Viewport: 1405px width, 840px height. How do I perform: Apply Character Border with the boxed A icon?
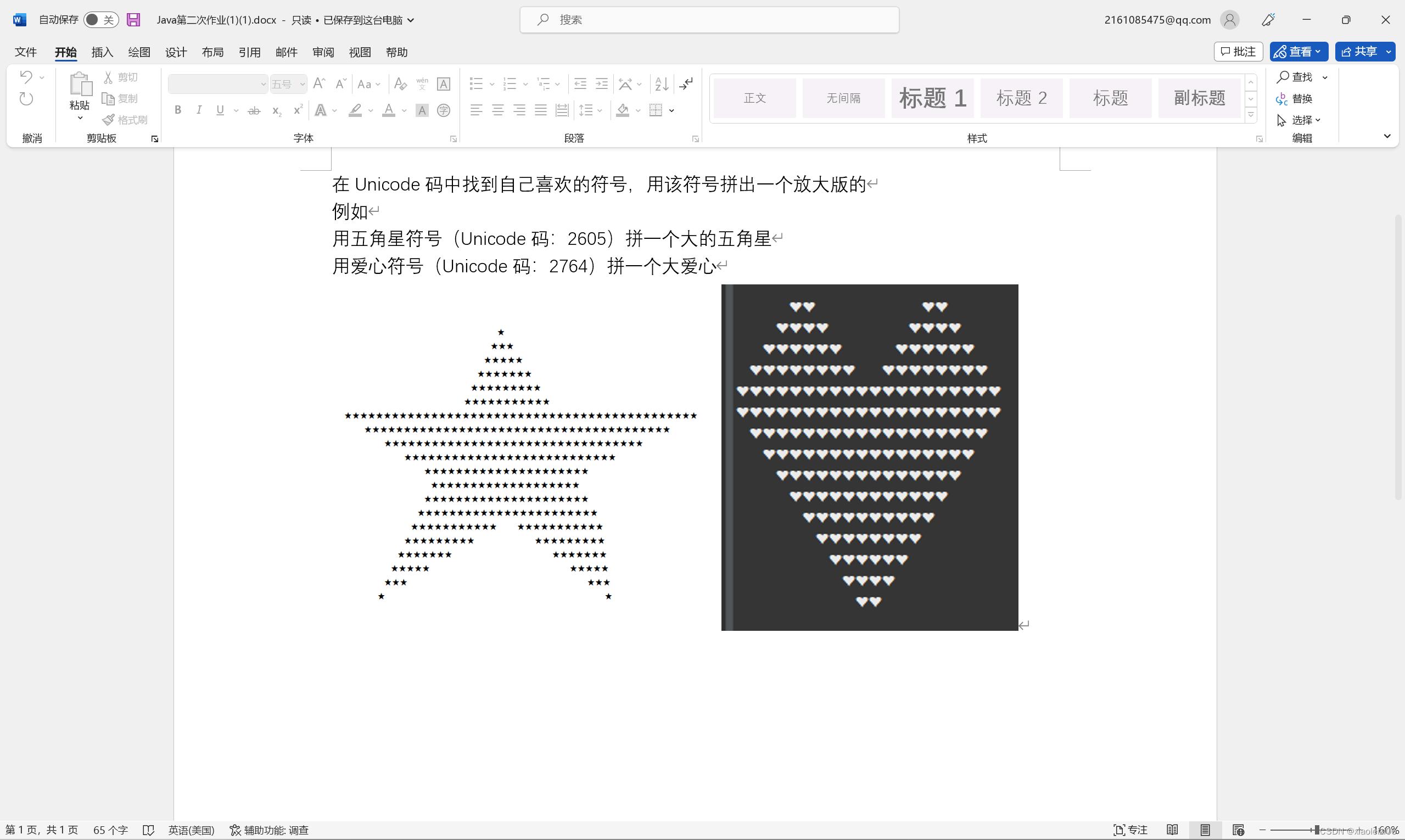(443, 83)
